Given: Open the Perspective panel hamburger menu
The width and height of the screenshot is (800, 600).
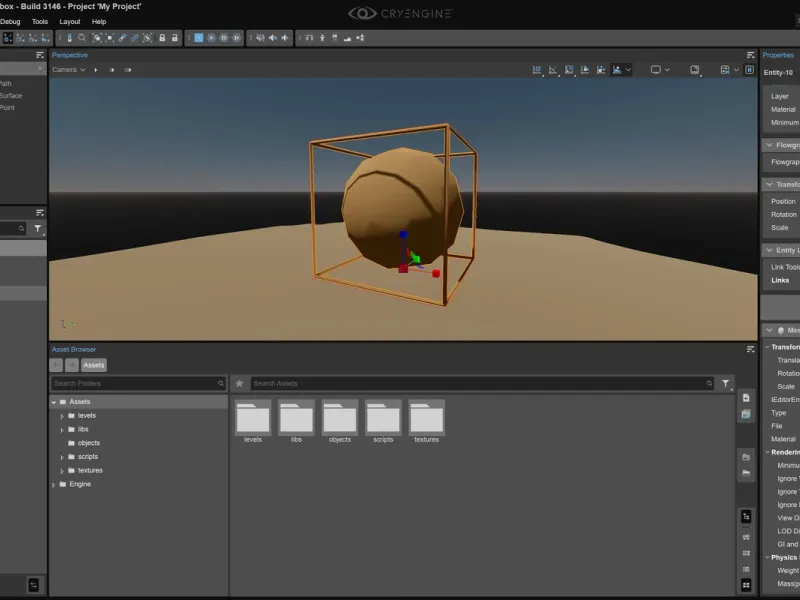Looking at the screenshot, I should pos(751,55).
